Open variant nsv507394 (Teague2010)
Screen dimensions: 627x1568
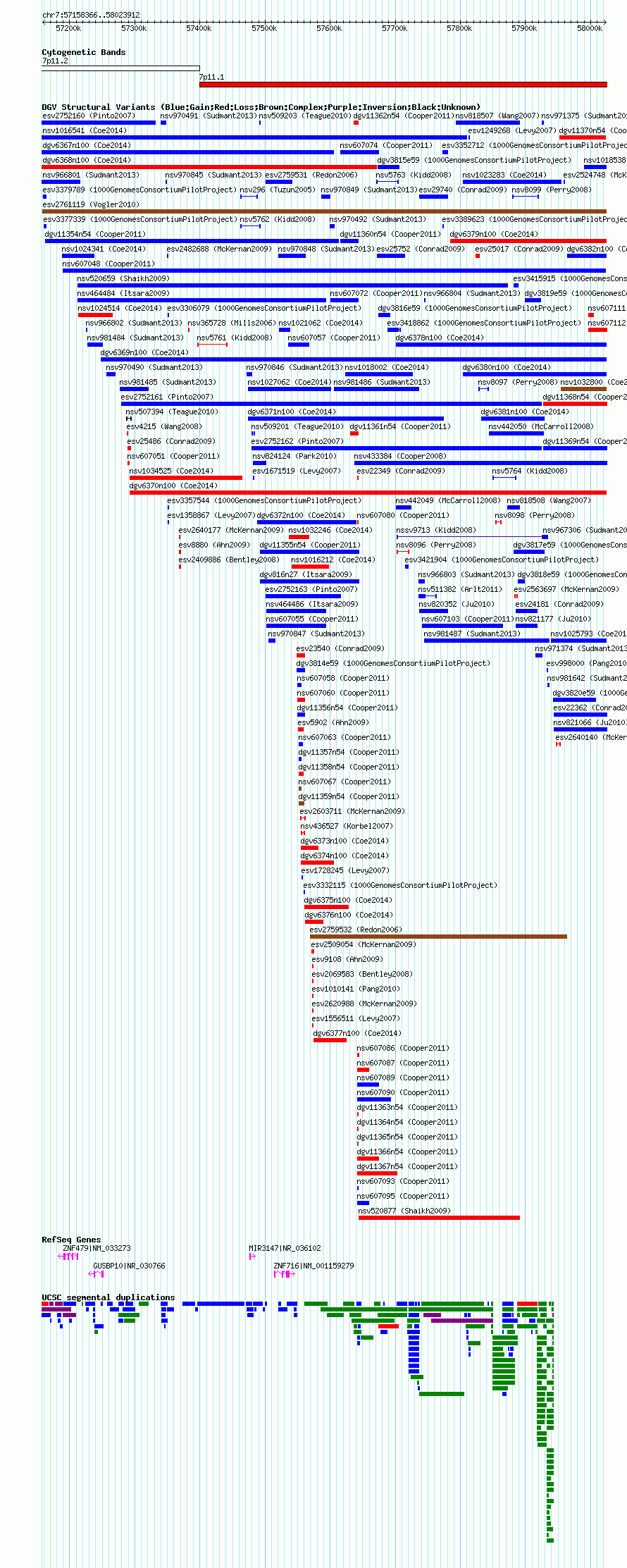[172, 412]
